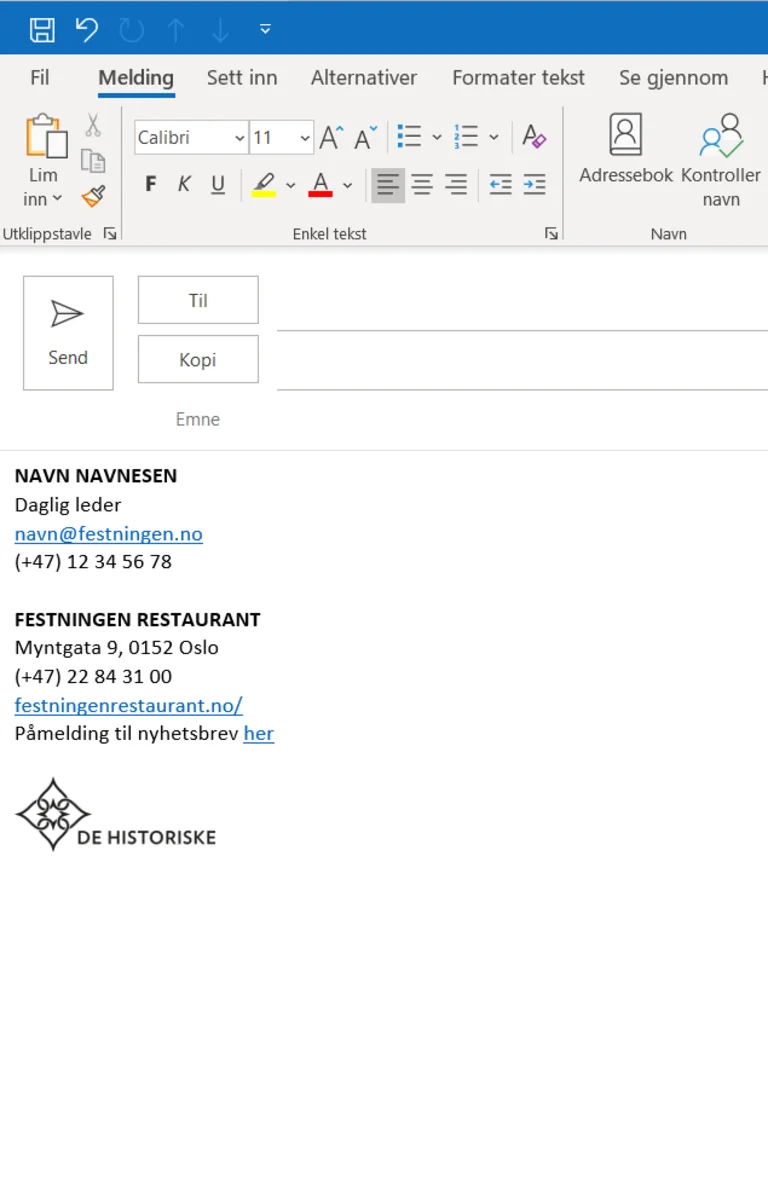
Task: Click the Clear formatting icon
Action: [534, 137]
